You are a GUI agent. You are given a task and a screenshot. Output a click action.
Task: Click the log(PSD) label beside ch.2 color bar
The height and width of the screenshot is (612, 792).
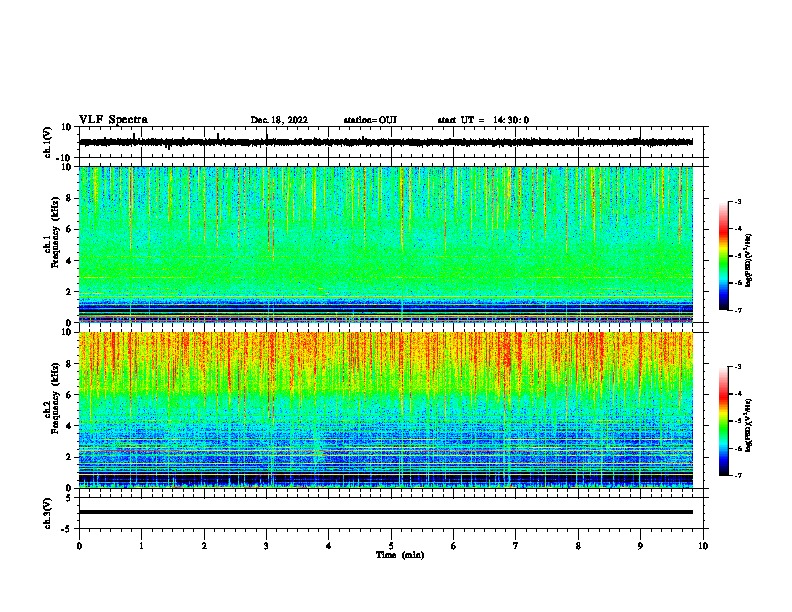[748, 425]
